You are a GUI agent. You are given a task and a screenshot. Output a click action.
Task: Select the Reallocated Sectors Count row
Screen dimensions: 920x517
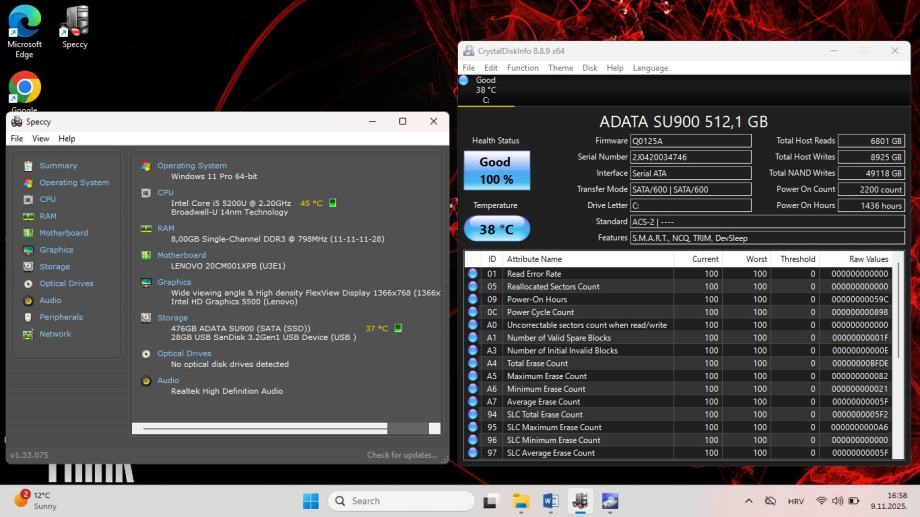[678, 287]
